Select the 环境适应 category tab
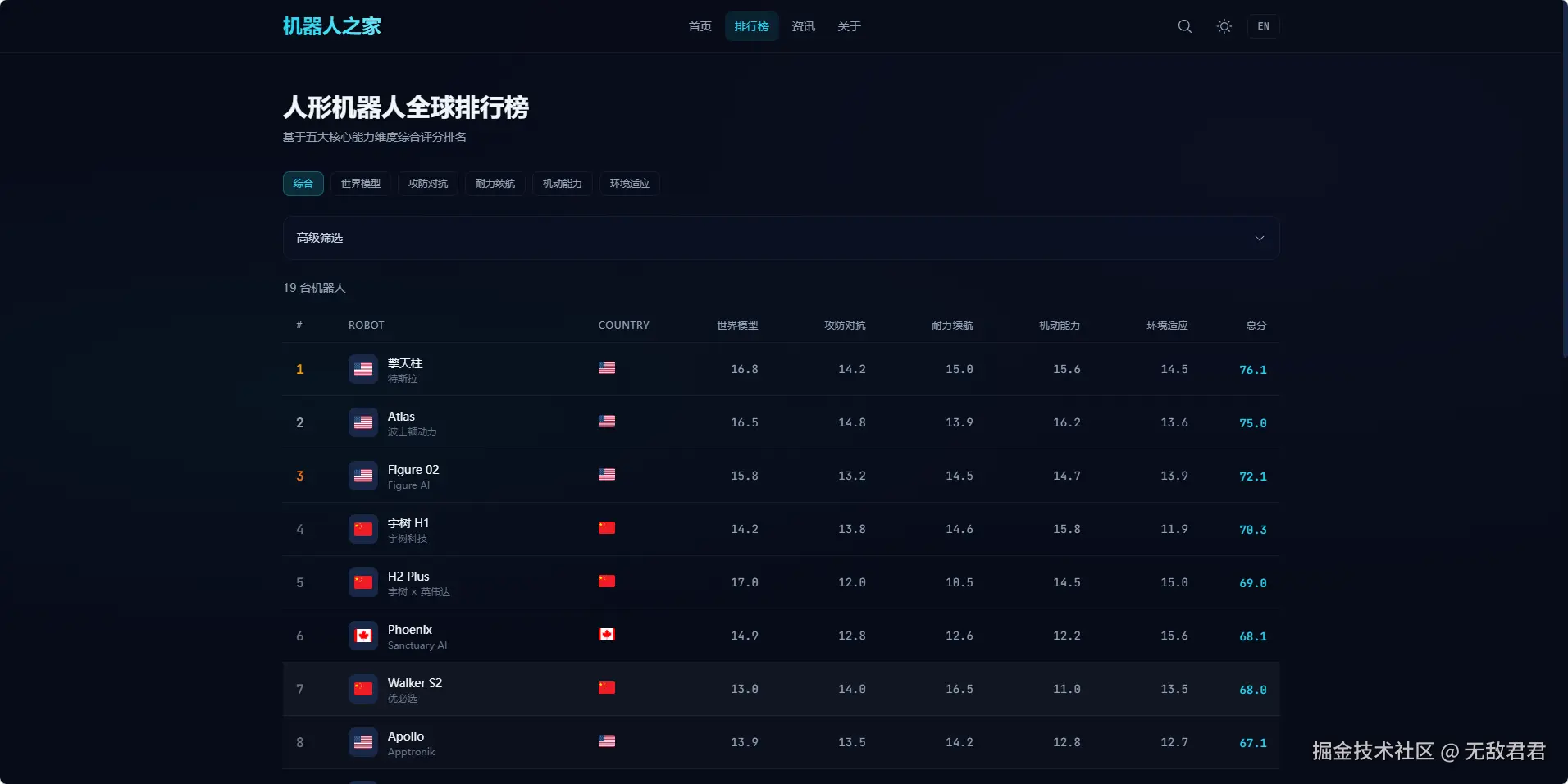The height and width of the screenshot is (784, 1568). 630,184
